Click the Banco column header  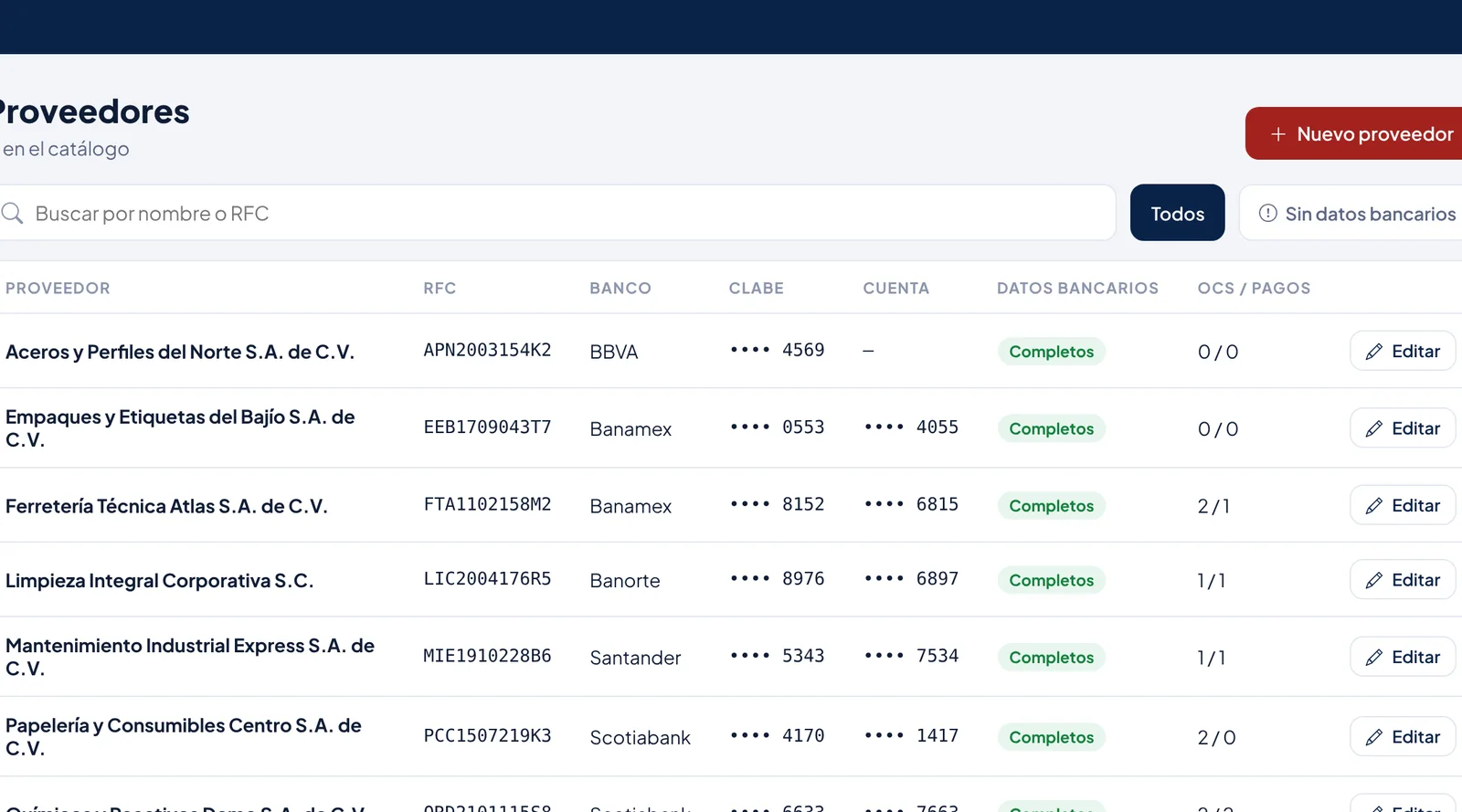coord(620,288)
